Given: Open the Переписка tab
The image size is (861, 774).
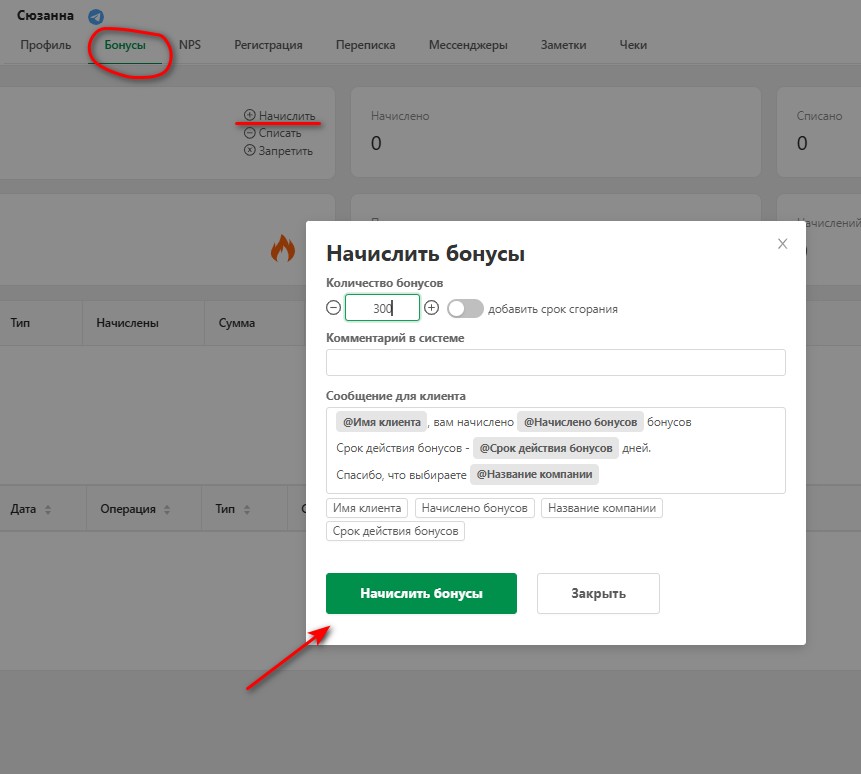Looking at the screenshot, I should [365, 45].
